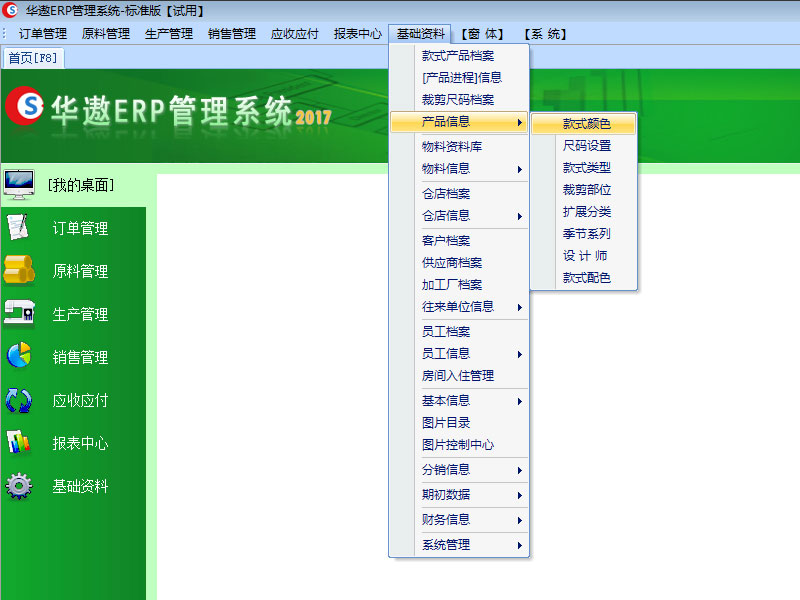Expand the 分销信息 submenu

click(459, 470)
